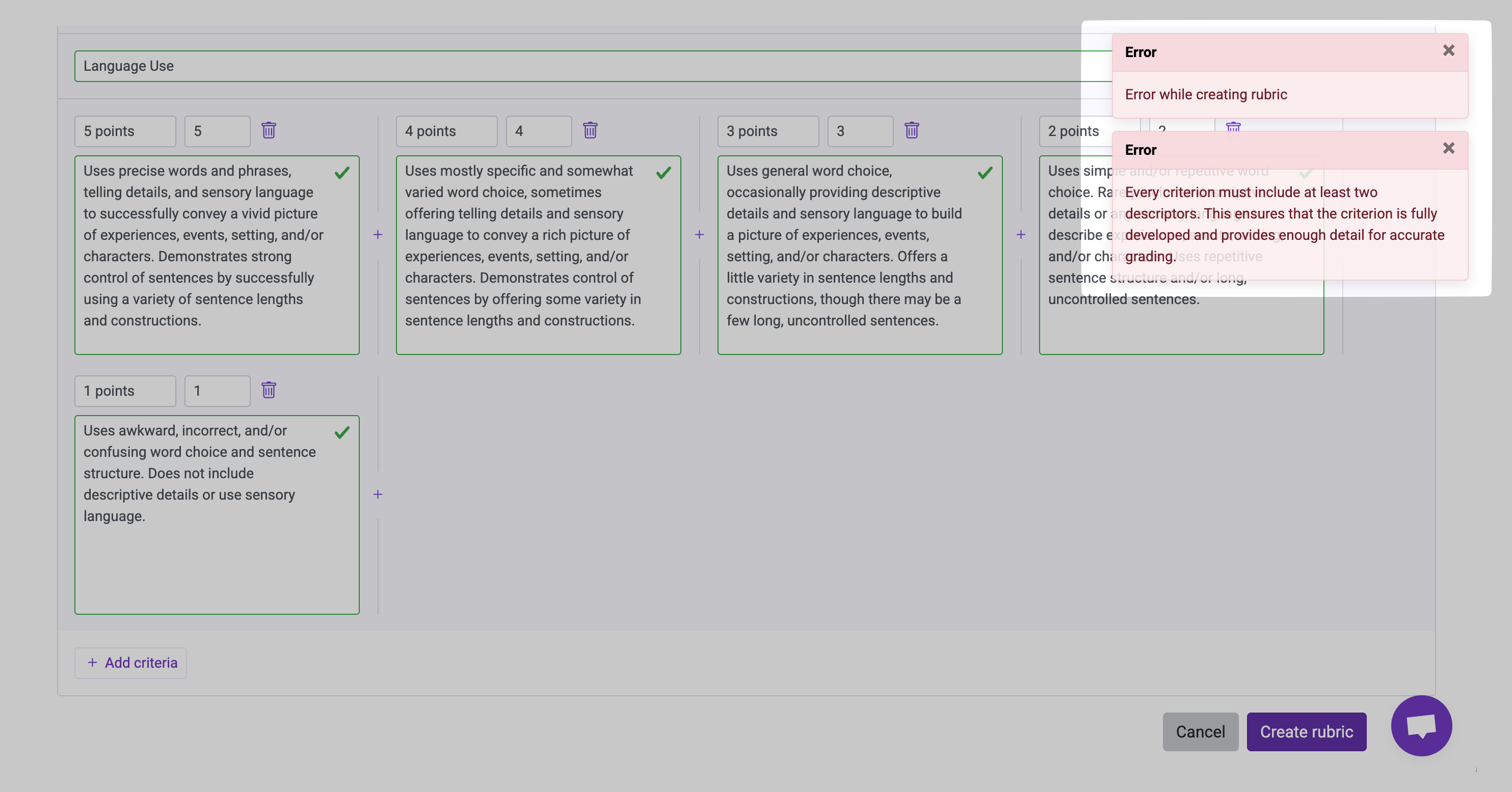Edit the 'Uses general word choice' description box
This screenshot has height=792, width=1512.
(845, 255)
